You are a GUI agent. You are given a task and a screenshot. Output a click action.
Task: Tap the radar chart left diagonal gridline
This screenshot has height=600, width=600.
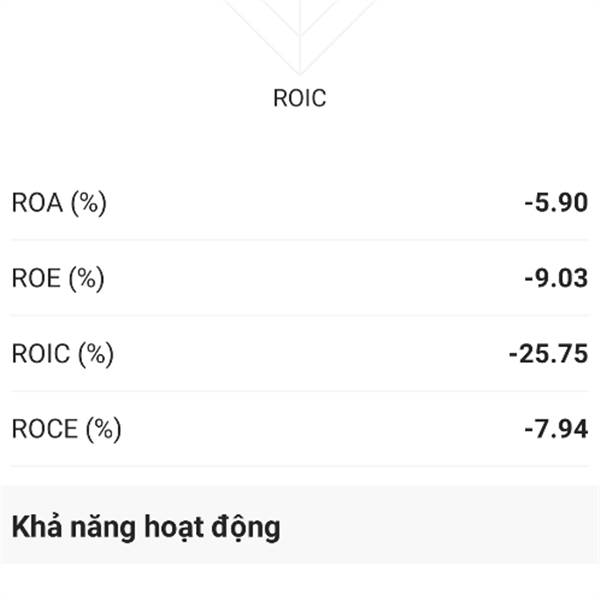pyautogui.click(x=261, y=36)
